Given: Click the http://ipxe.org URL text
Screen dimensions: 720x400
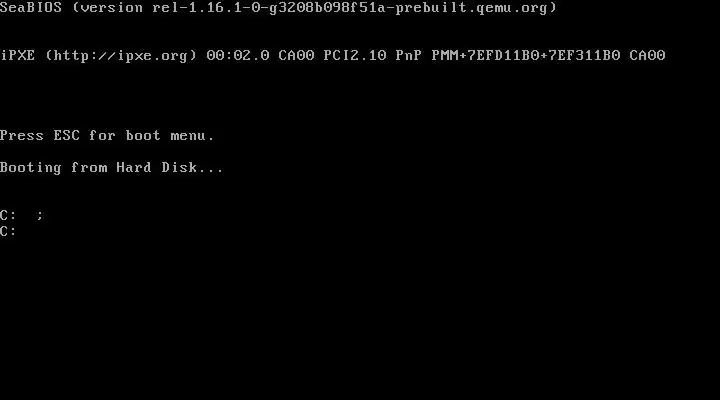Looking at the screenshot, I should pyautogui.click(x=121, y=56).
